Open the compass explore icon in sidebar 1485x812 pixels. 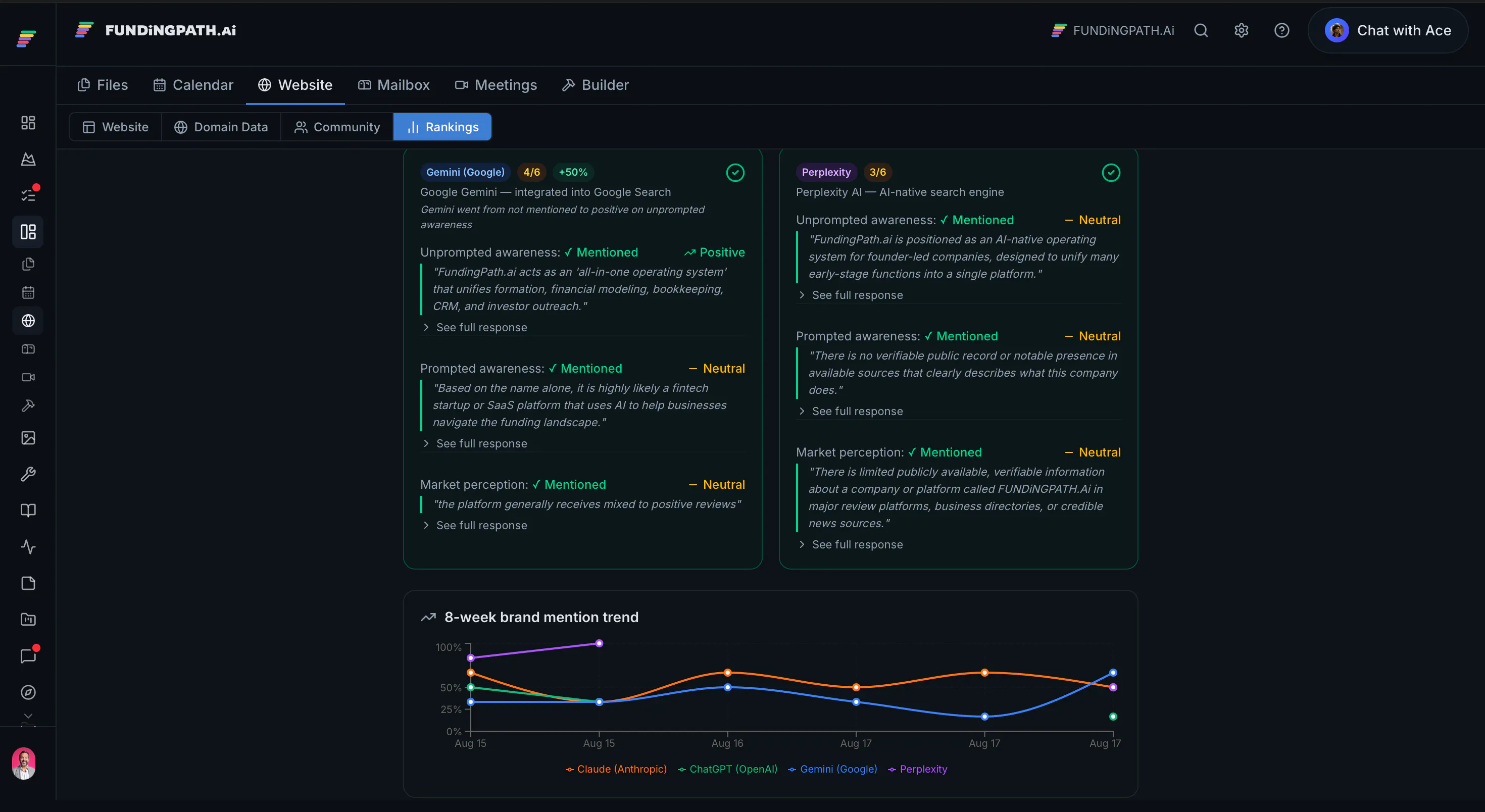click(28, 692)
